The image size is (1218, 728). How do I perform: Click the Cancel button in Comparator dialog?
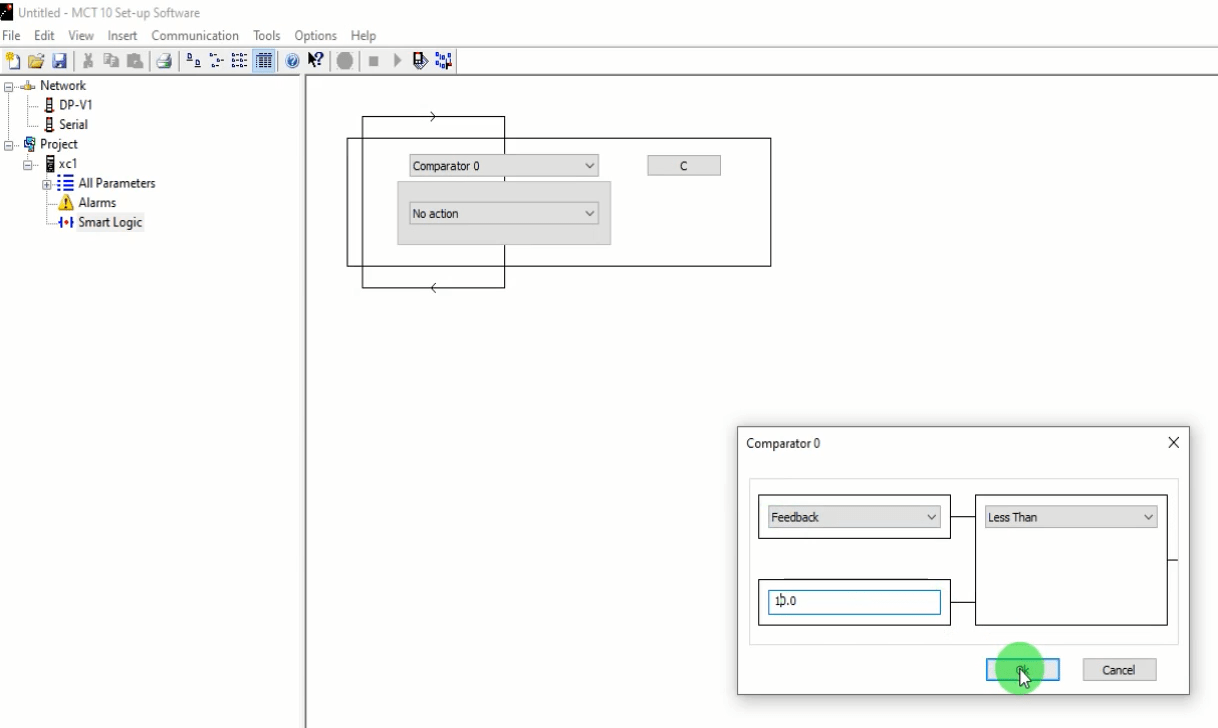tap(1119, 670)
